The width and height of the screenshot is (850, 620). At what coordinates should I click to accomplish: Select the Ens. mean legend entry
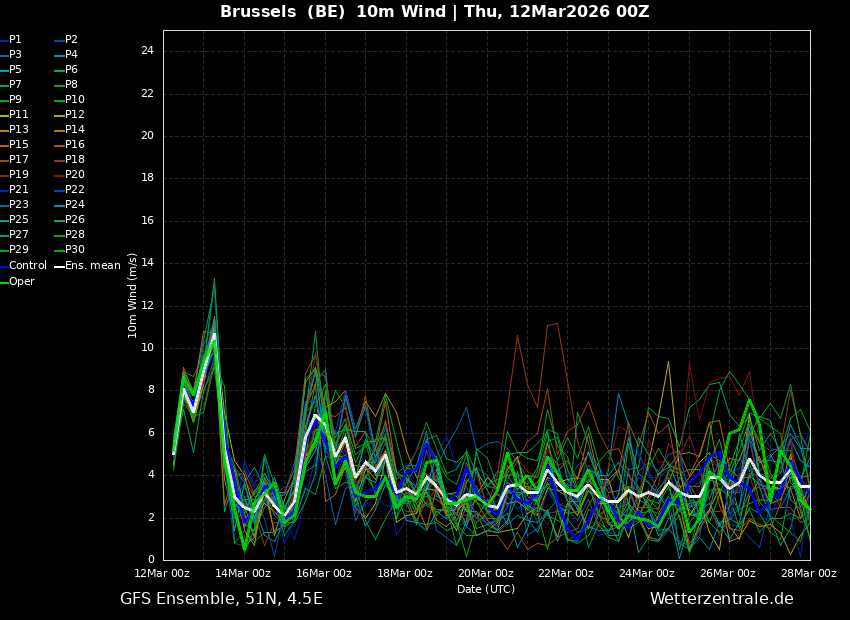tap(92, 266)
